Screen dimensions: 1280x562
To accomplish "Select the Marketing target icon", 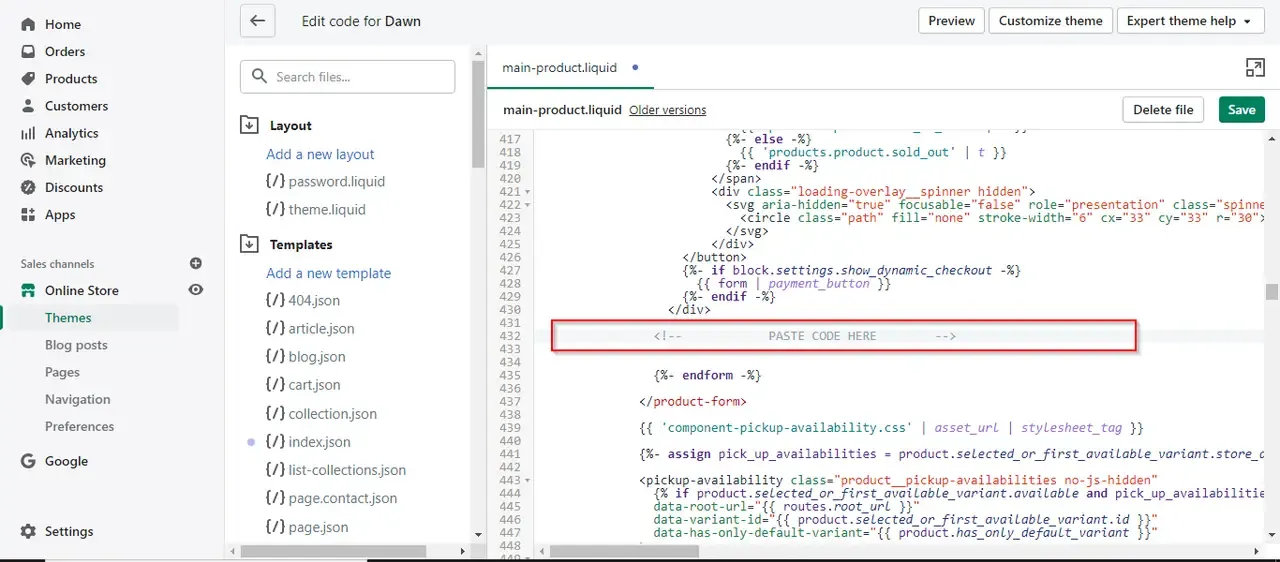I will coord(28,160).
